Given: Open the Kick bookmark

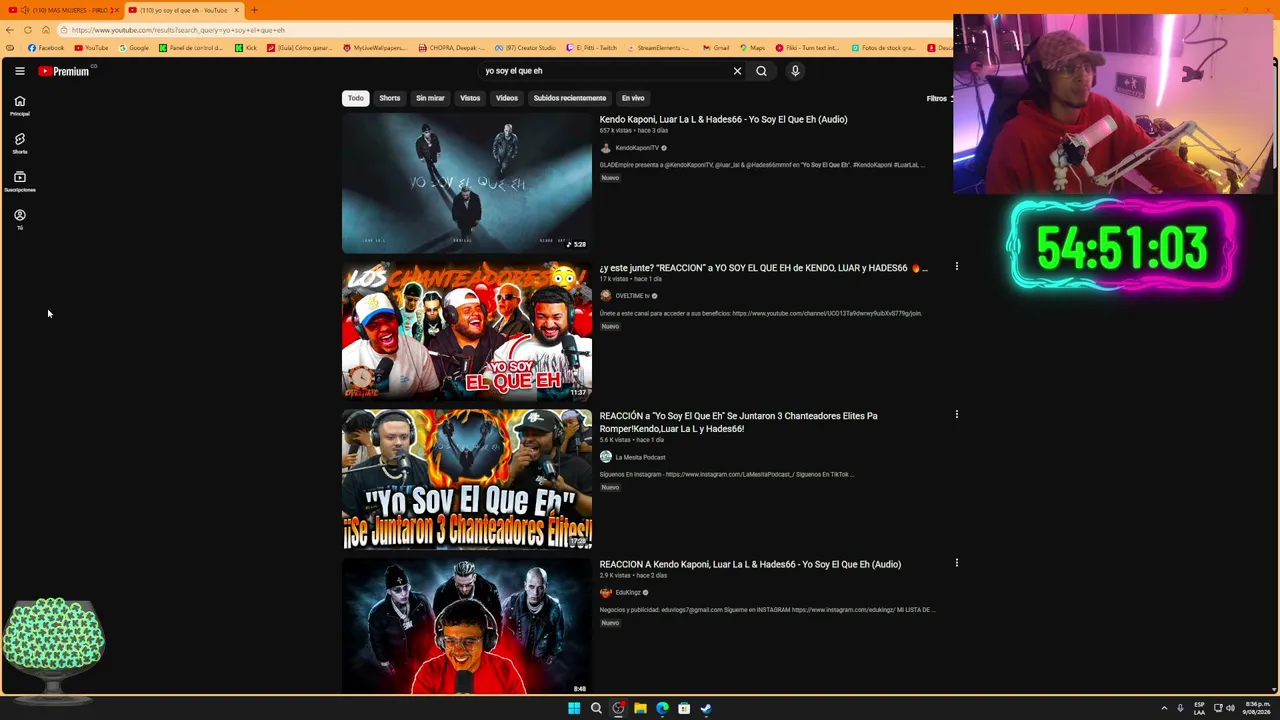Looking at the screenshot, I should tap(246, 48).
